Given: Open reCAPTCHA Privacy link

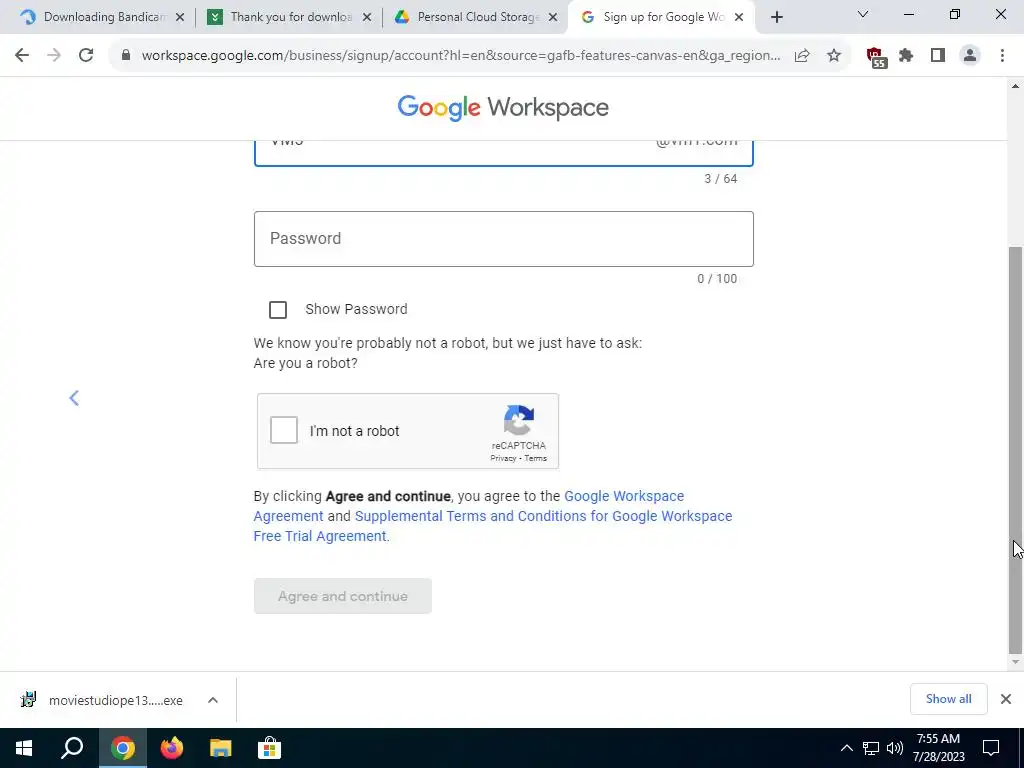Looking at the screenshot, I should tap(503, 458).
